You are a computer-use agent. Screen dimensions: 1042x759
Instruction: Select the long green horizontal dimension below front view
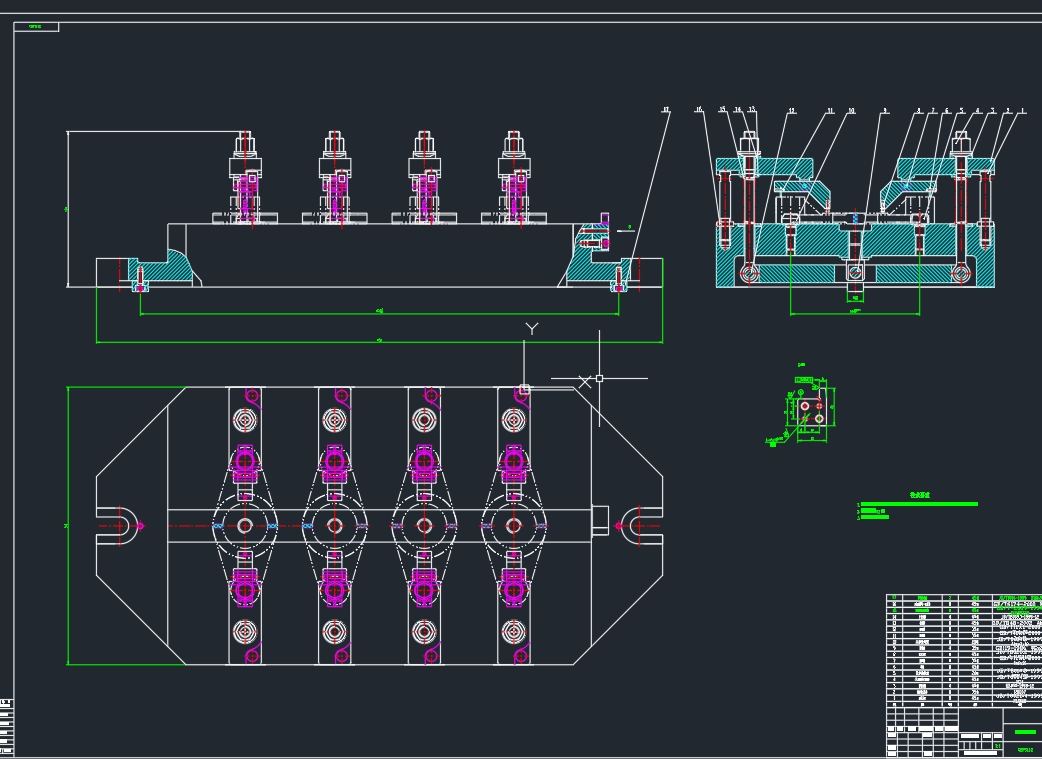[x=379, y=342]
